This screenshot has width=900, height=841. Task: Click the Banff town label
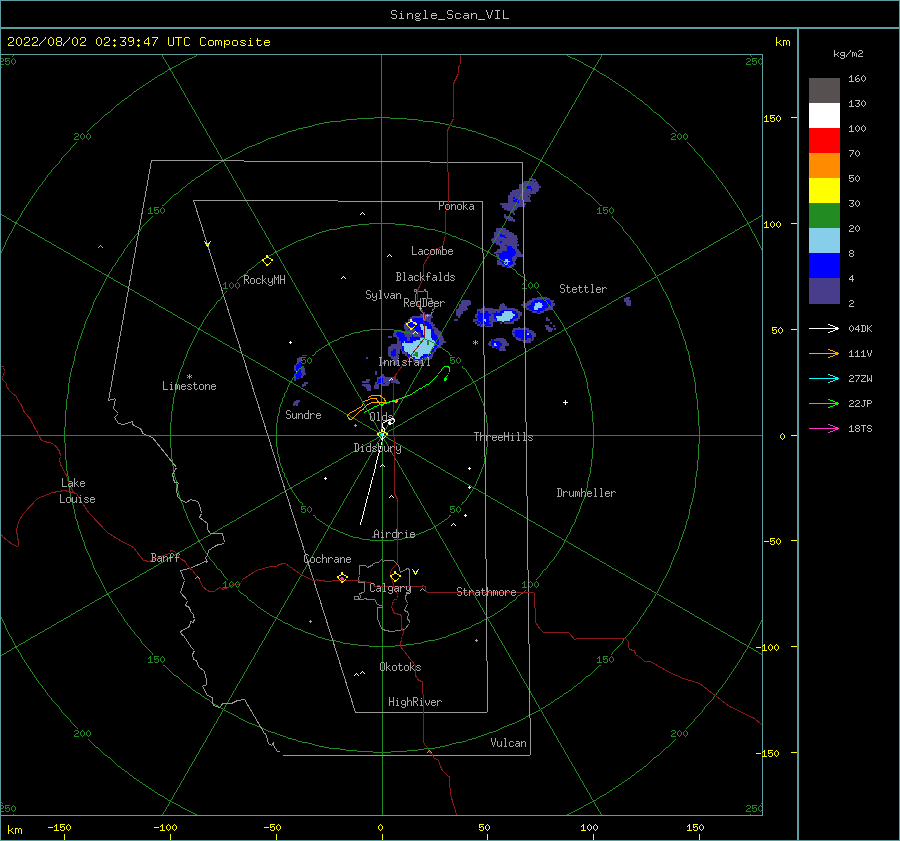pos(165,557)
